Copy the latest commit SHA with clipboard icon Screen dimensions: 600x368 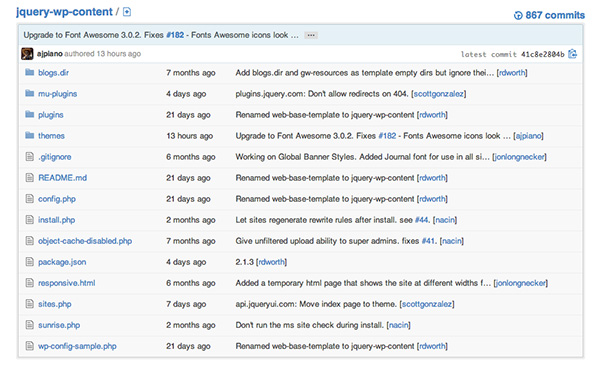coord(572,54)
